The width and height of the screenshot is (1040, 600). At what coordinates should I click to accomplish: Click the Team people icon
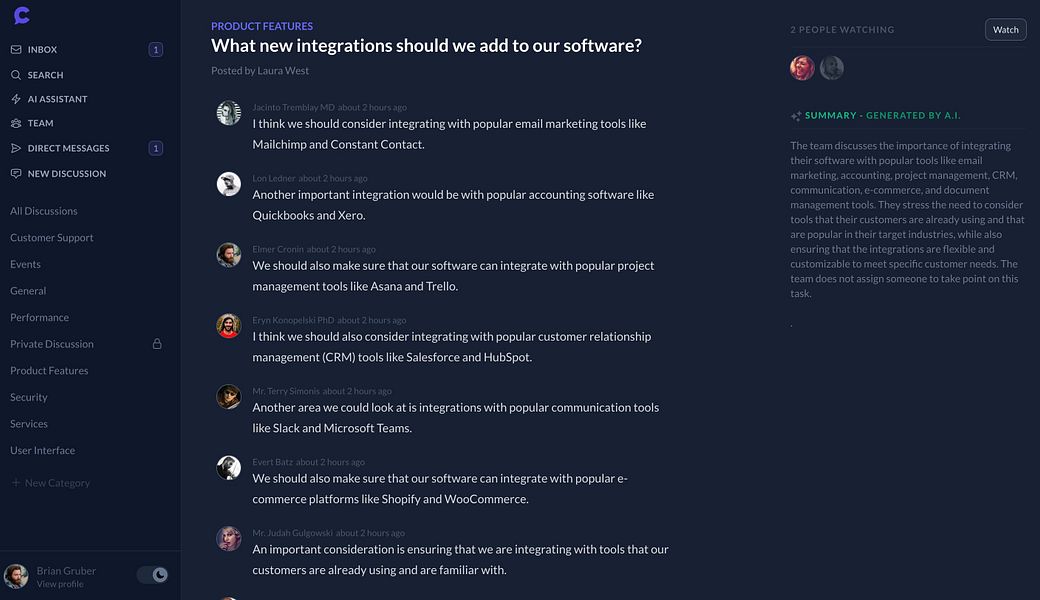tap(16, 123)
